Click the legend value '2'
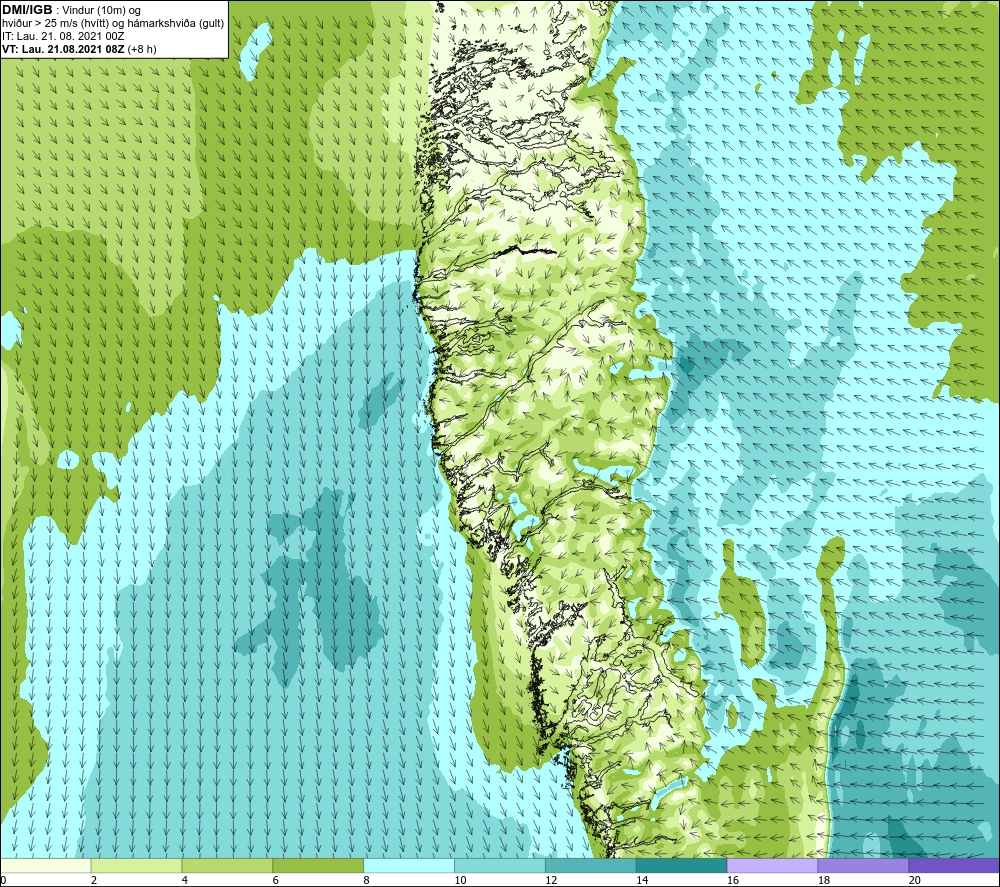The width and height of the screenshot is (1000, 887). (x=94, y=880)
